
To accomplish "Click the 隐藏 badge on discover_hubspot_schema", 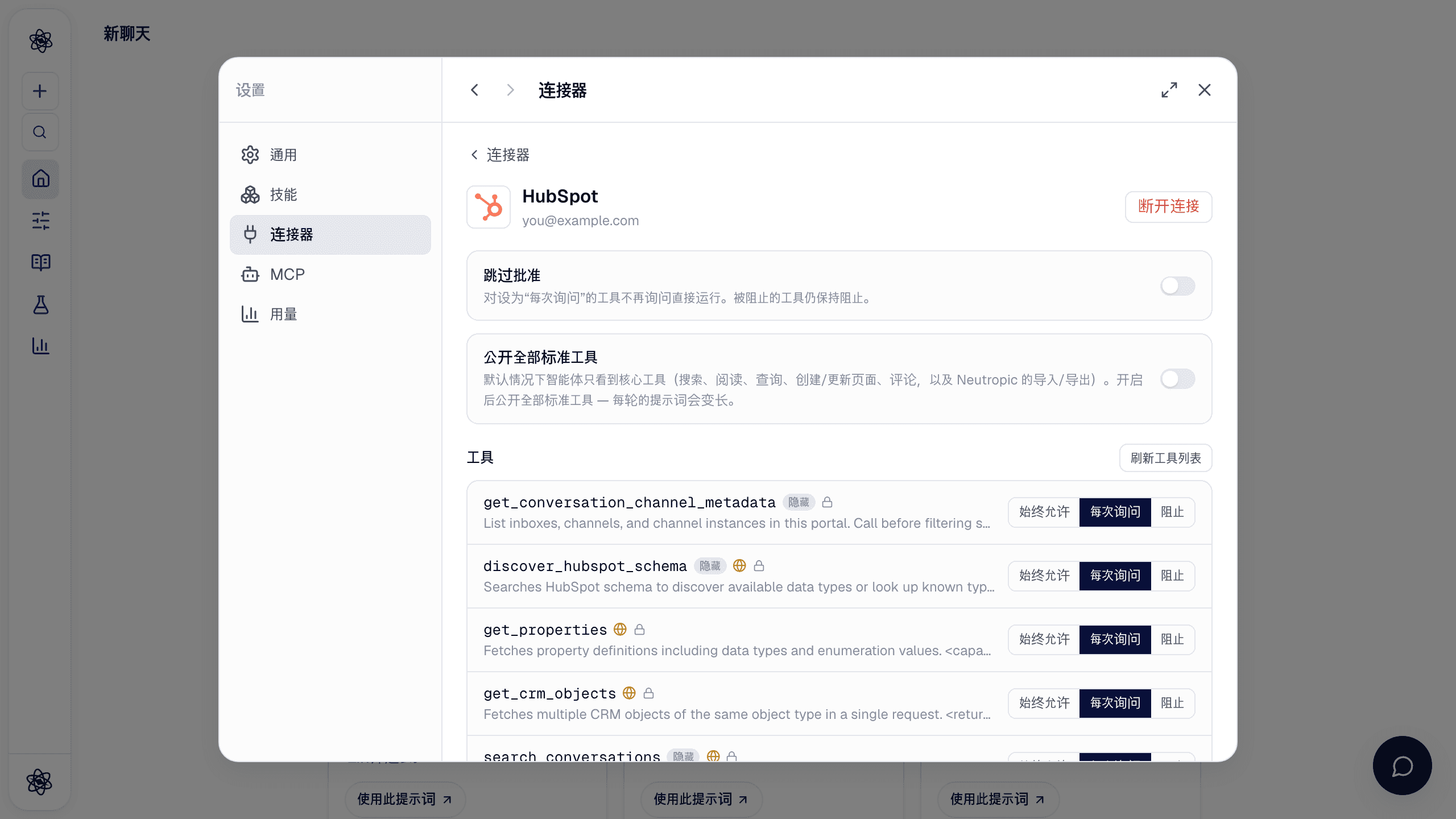I will [710, 566].
